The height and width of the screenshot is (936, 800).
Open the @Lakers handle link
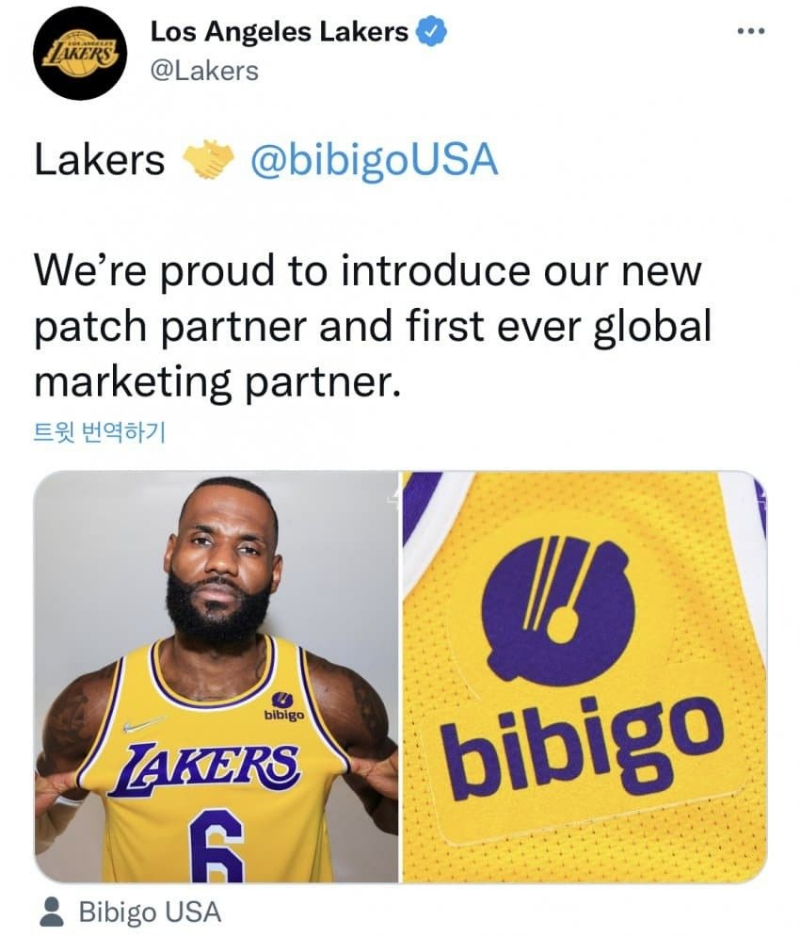pos(205,71)
